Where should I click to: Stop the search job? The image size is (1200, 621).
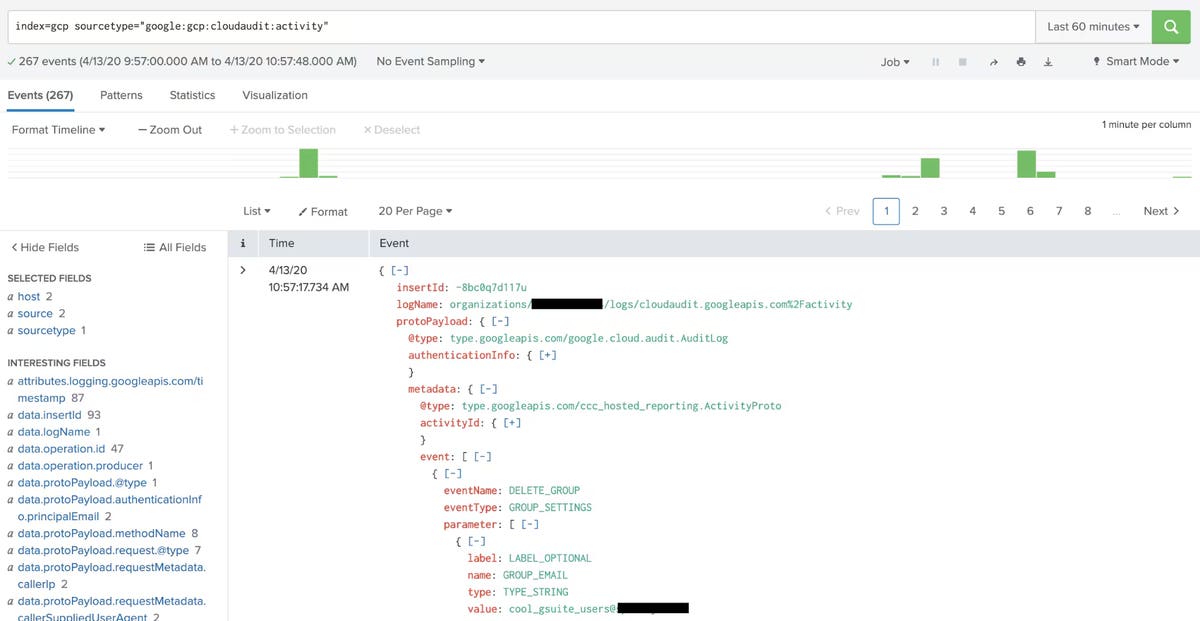click(962, 62)
